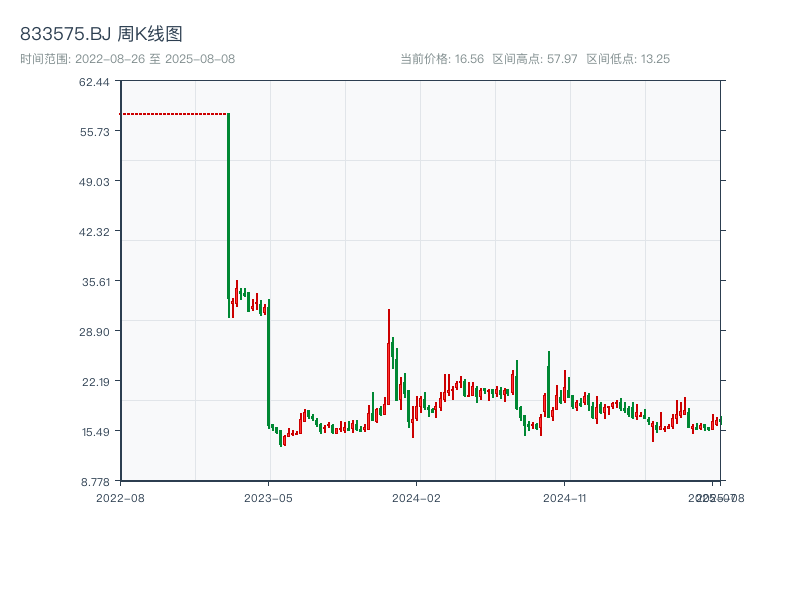Click the x-axis label 2024-11
The width and height of the screenshot is (800, 600).
[x=565, y=498]
